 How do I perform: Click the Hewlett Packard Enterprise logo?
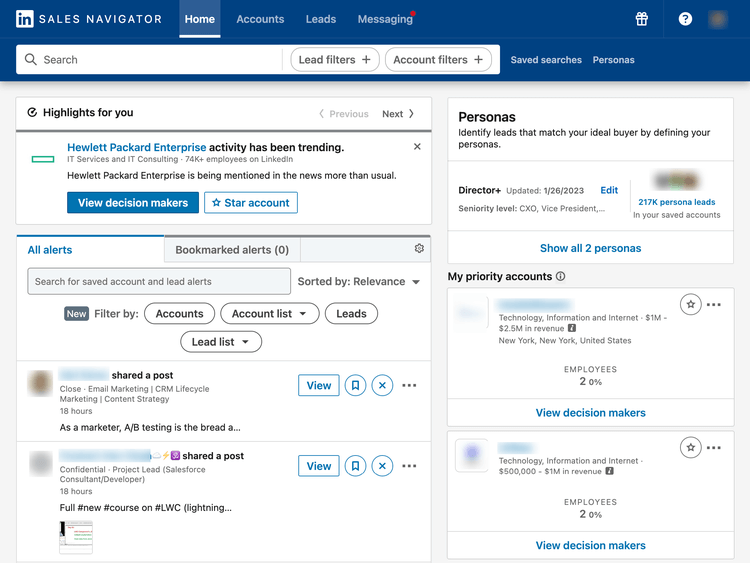[43, 159]
